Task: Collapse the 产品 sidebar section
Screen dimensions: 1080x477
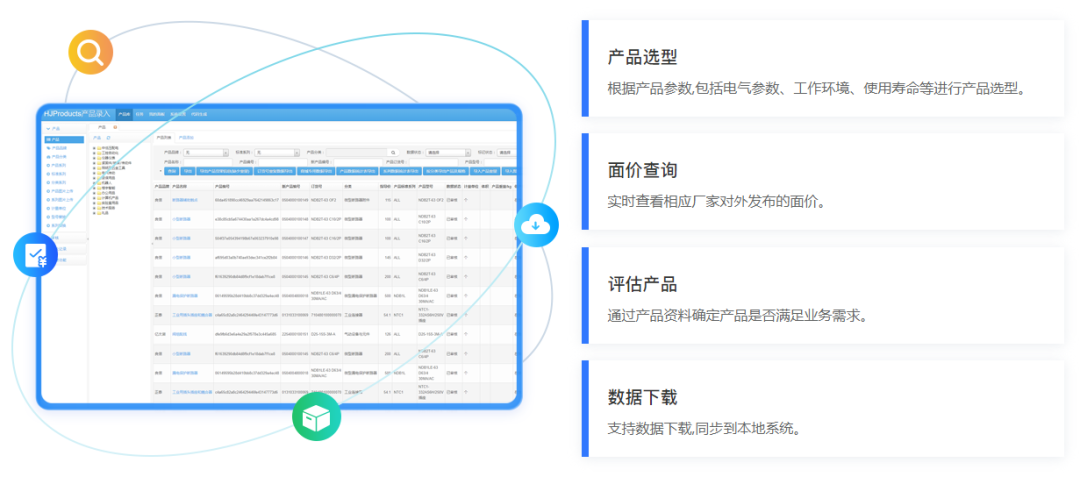Action: click(x=65, y=129)
